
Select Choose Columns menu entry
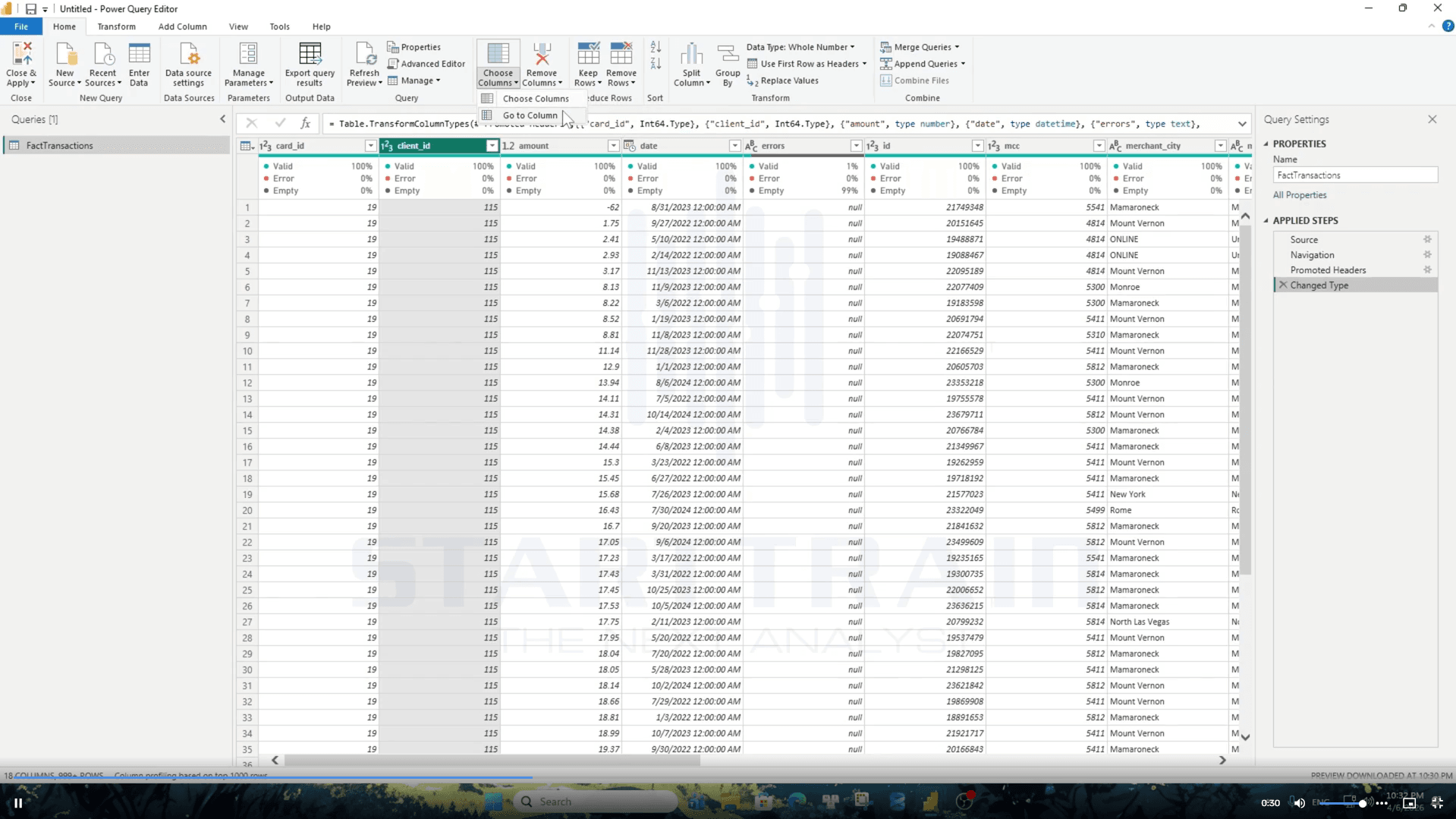(x=533, y=99)
